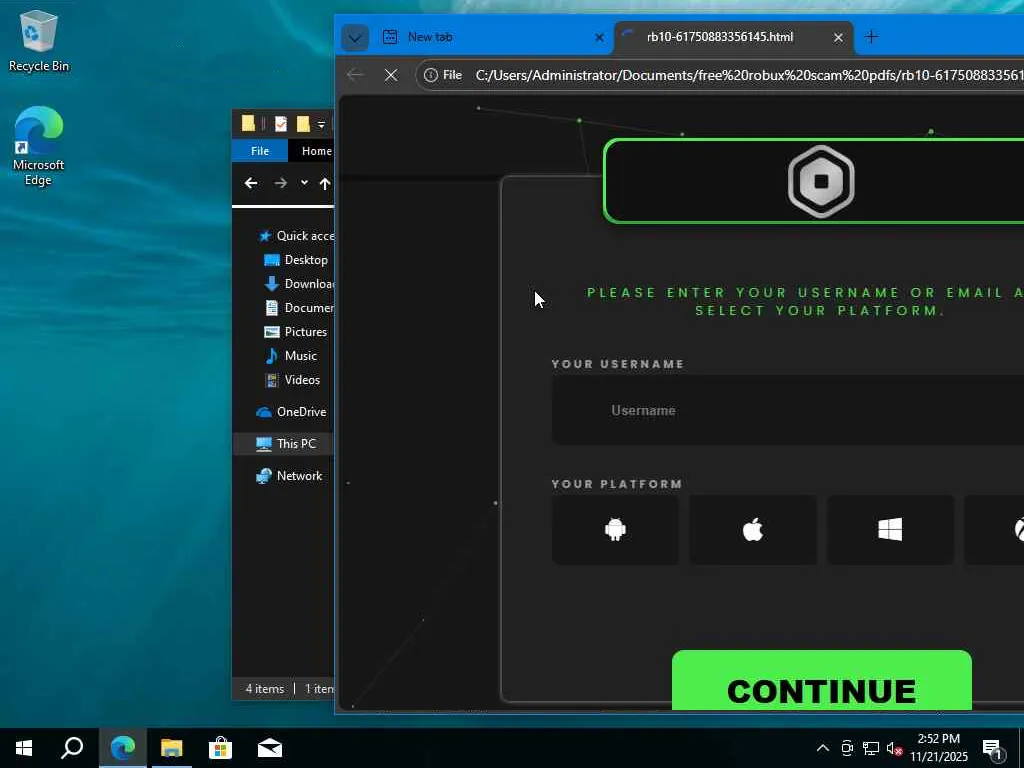The height and width of the screenshot is (768, 1024).
Task: Open network status tray icon
Action: [x=871, y=748]
